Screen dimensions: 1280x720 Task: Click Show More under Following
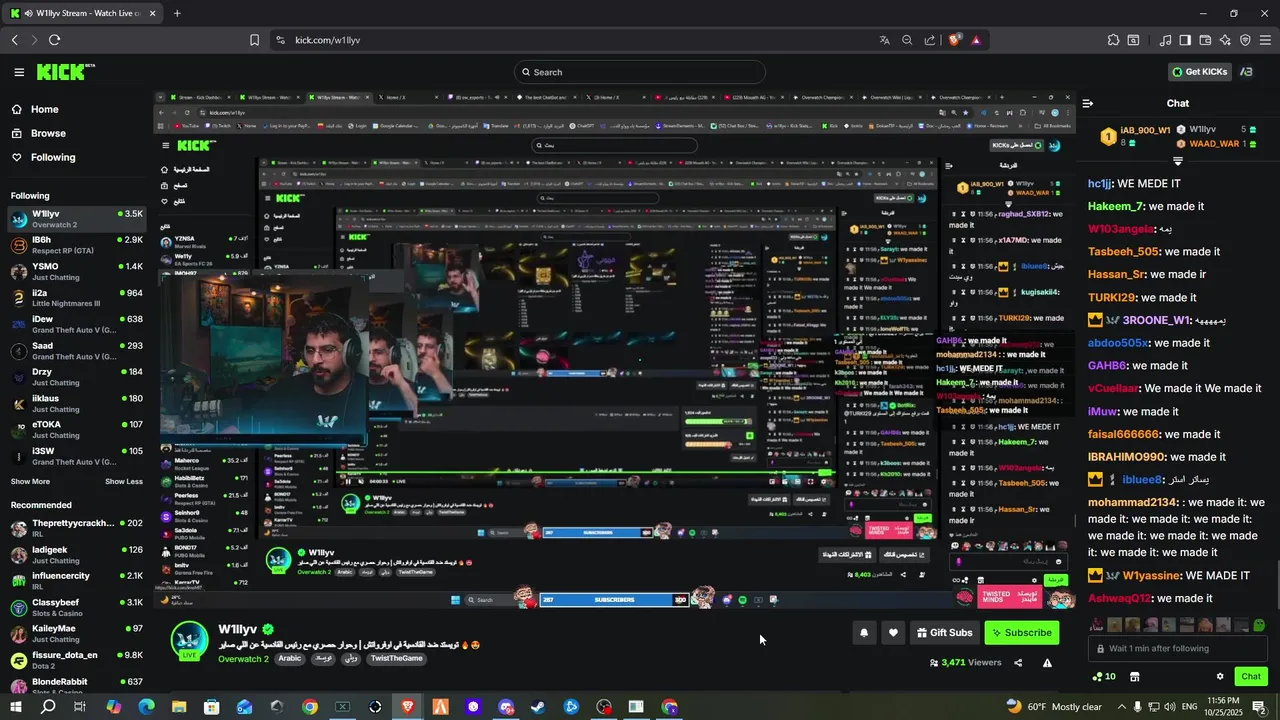pos(30,481)
